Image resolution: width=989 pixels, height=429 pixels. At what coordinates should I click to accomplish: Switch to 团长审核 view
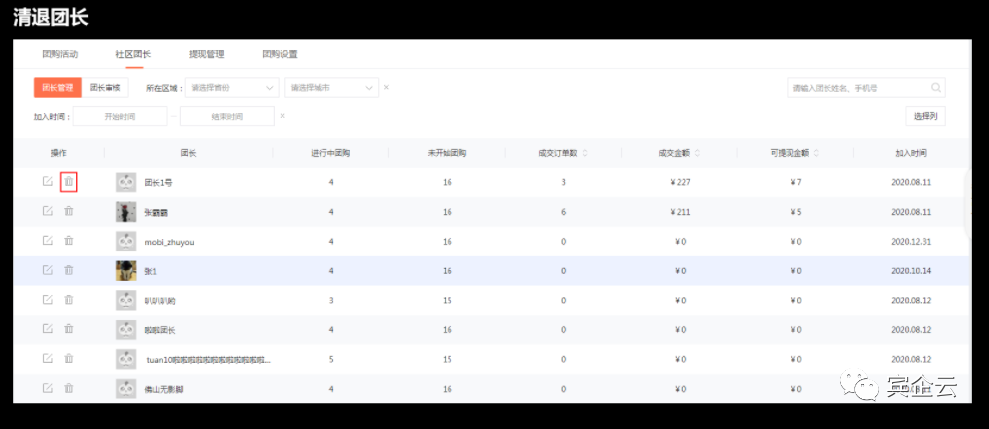coord(105,88)
